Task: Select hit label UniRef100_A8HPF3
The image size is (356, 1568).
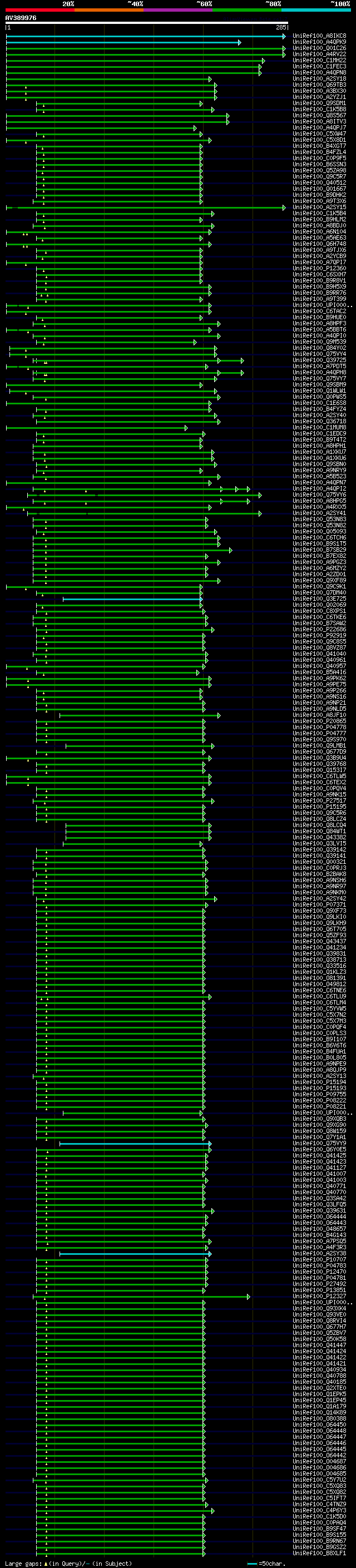Action: (319, 324)
